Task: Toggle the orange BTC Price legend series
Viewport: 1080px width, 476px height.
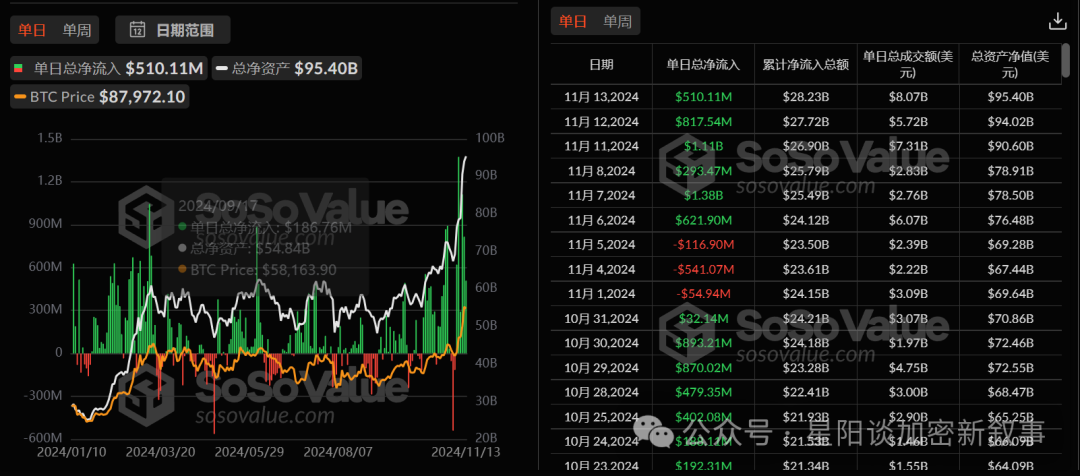Action: tap(100, 97)
